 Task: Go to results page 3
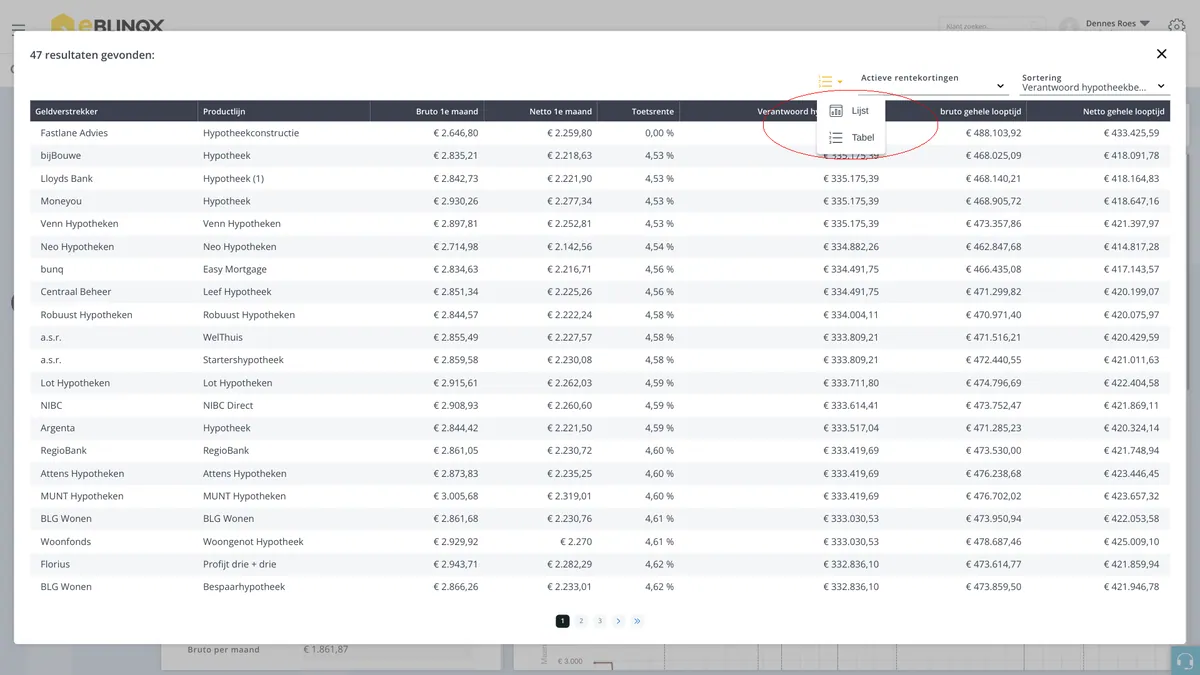[x=600, y=621]
